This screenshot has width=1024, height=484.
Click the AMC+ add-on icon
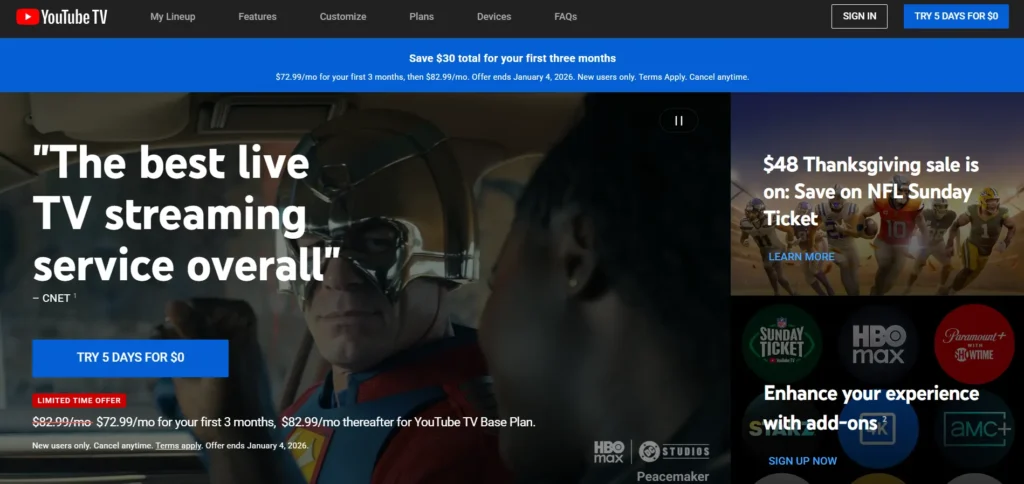tap(973, 429)
